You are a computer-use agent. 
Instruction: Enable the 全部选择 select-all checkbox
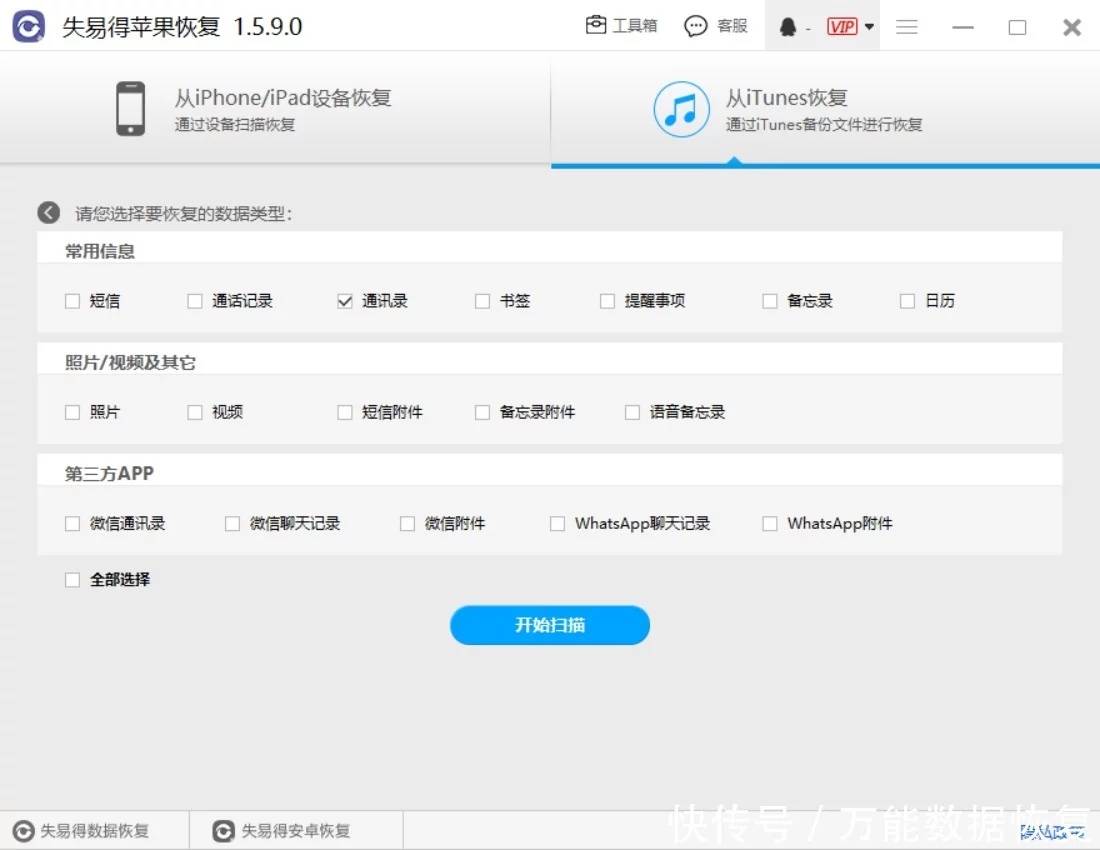point(71,579)
